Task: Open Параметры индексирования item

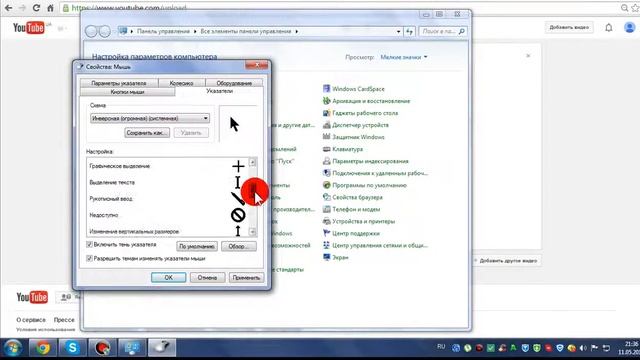Action: [365, 161]
